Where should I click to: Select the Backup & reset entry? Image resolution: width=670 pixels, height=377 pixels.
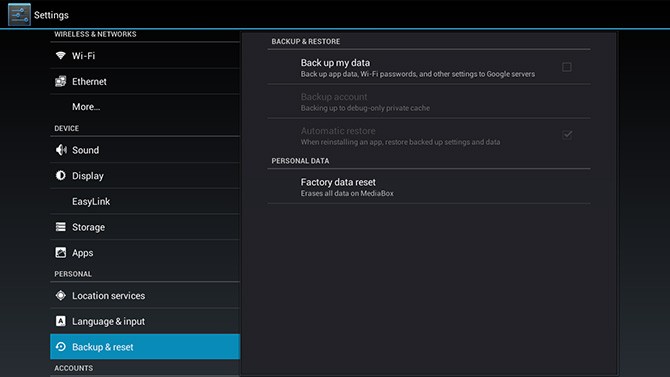click(x=145, y=347)
